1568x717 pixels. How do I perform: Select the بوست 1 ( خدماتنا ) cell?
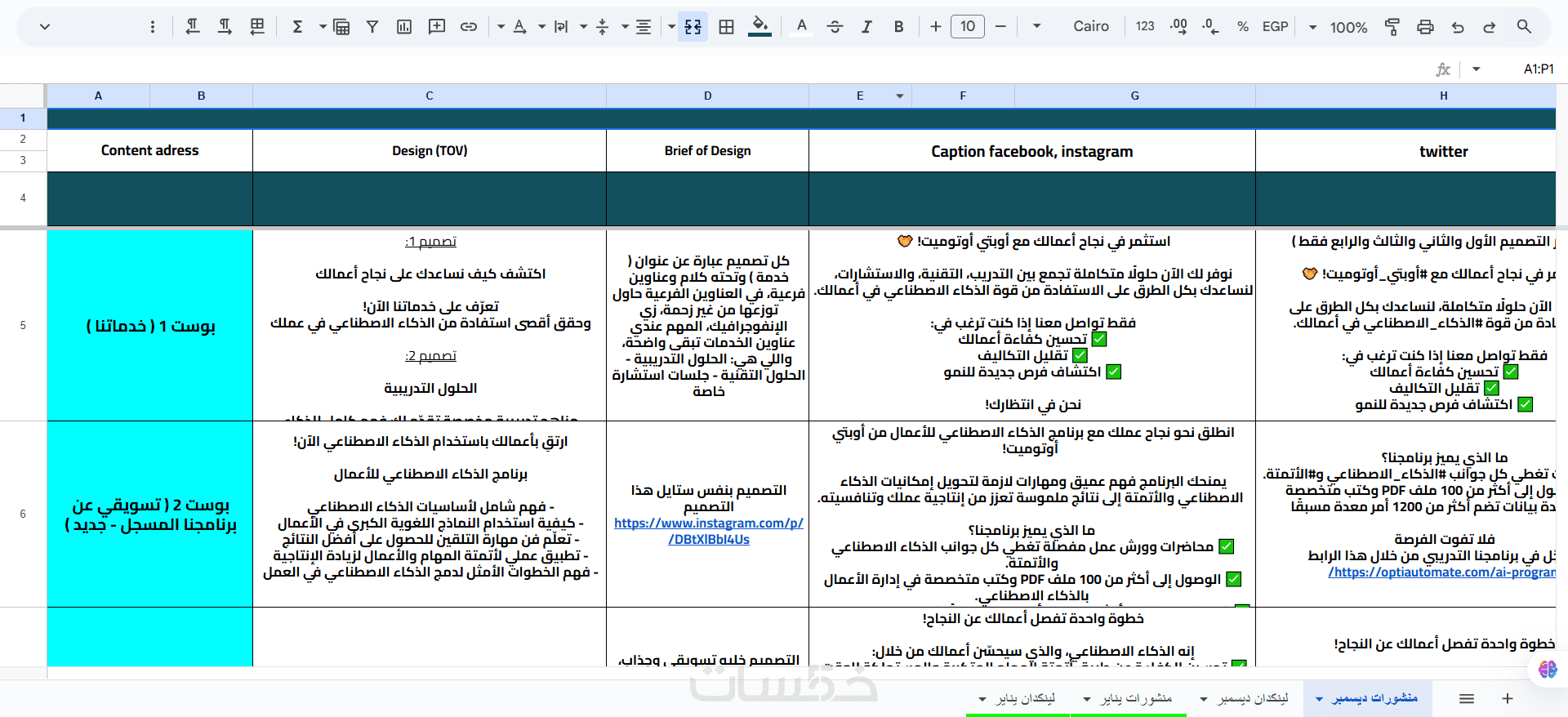pyautogui.click(x=150, y=326)
